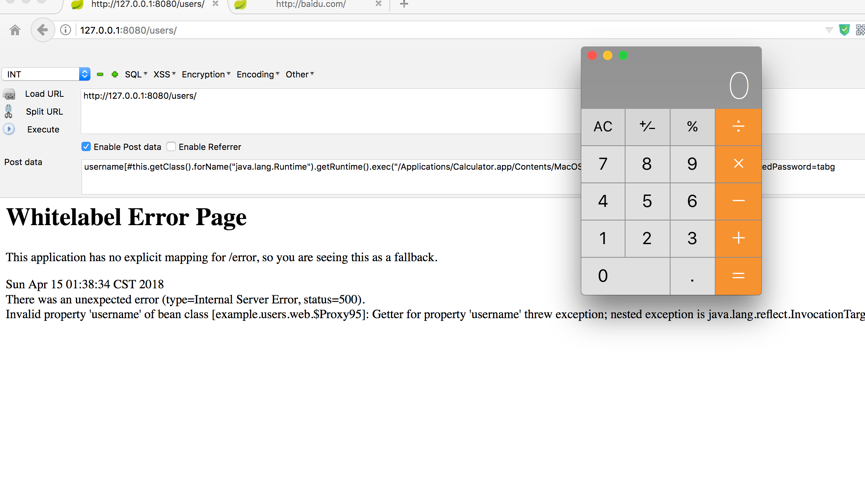Click the 5 key on Calculator
The image size is (865, 503).
point(647,201)
